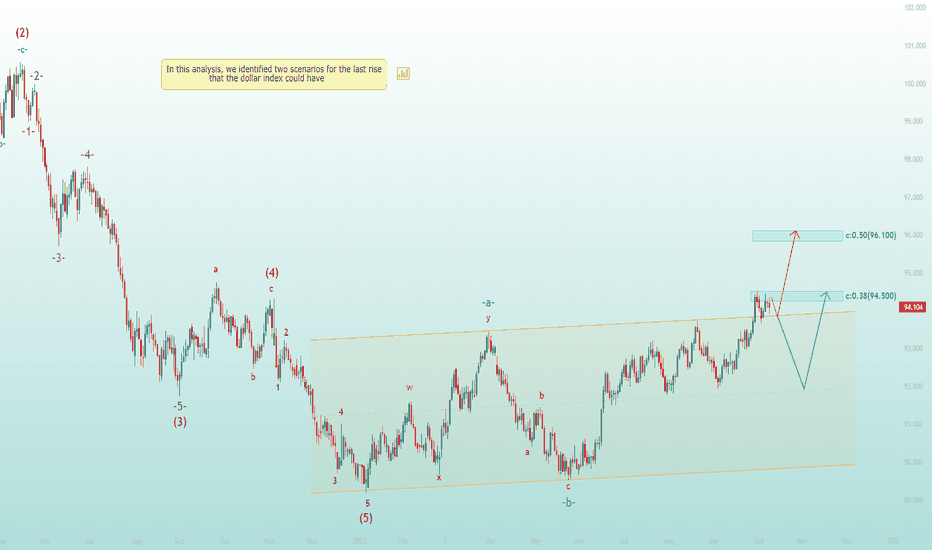Click Apr on the time axis
Viewport: 932px width, 550px height.
(x=490, y=541)
